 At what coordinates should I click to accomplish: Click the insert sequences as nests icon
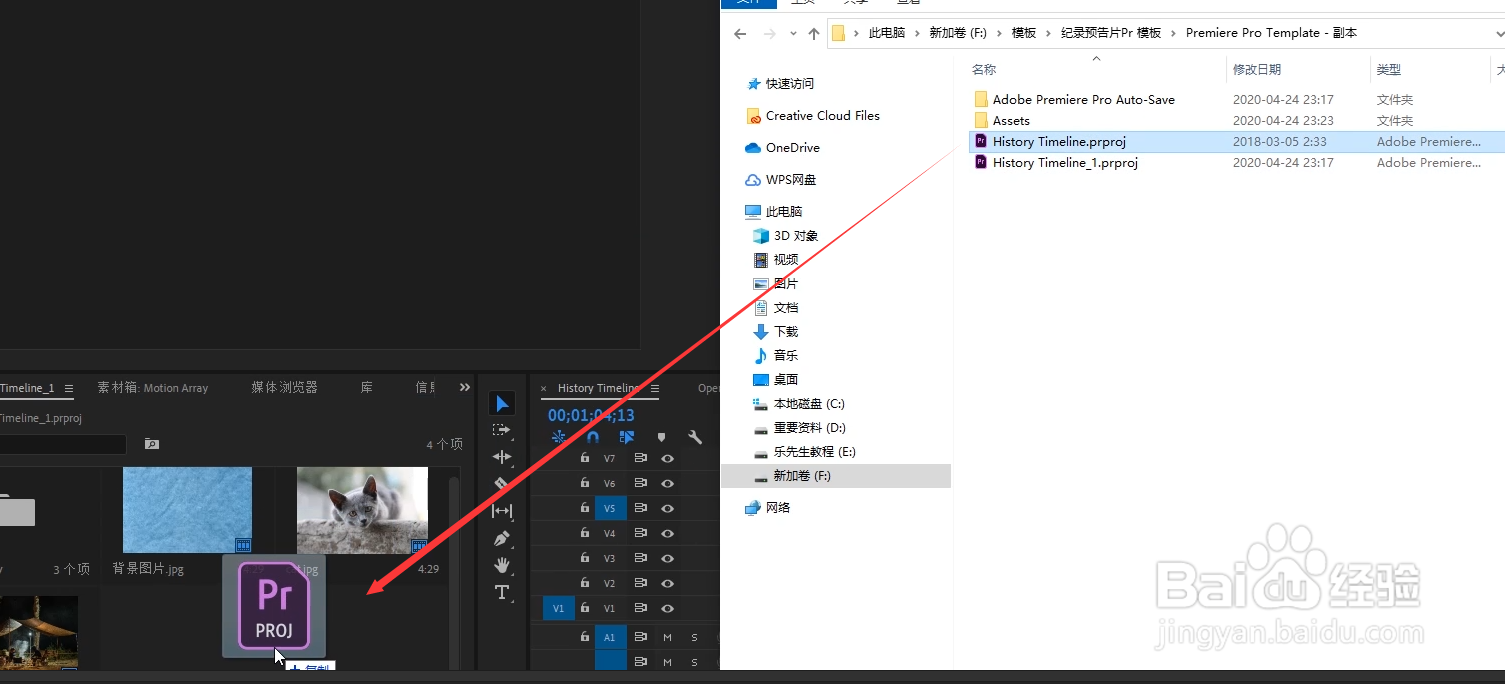tap(559, 437)
